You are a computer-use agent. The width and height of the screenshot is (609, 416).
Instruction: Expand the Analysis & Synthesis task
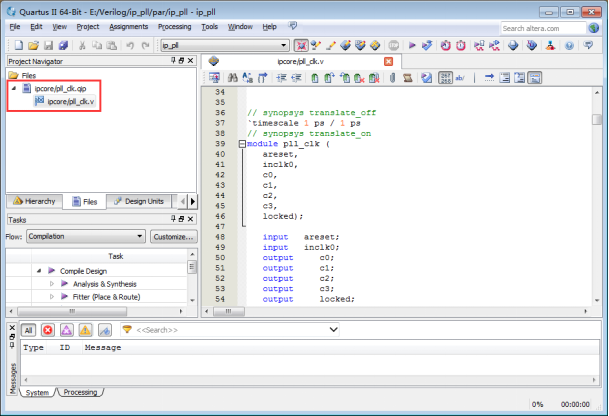pos(52,284)
